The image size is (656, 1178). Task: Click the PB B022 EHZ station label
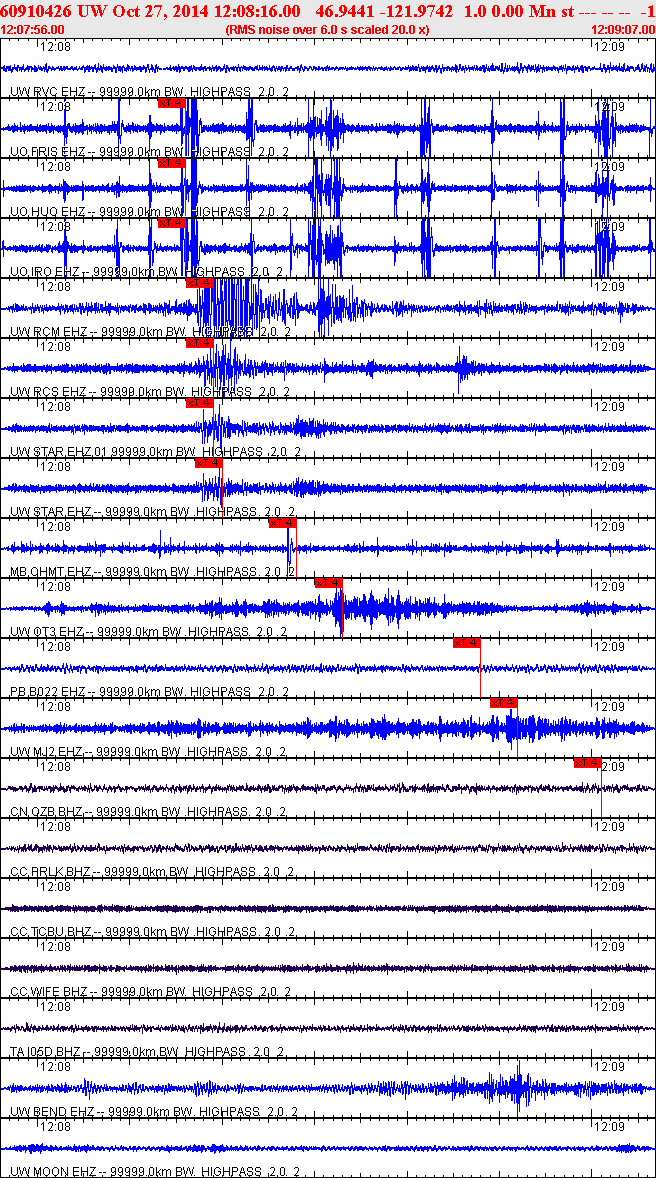148,692
